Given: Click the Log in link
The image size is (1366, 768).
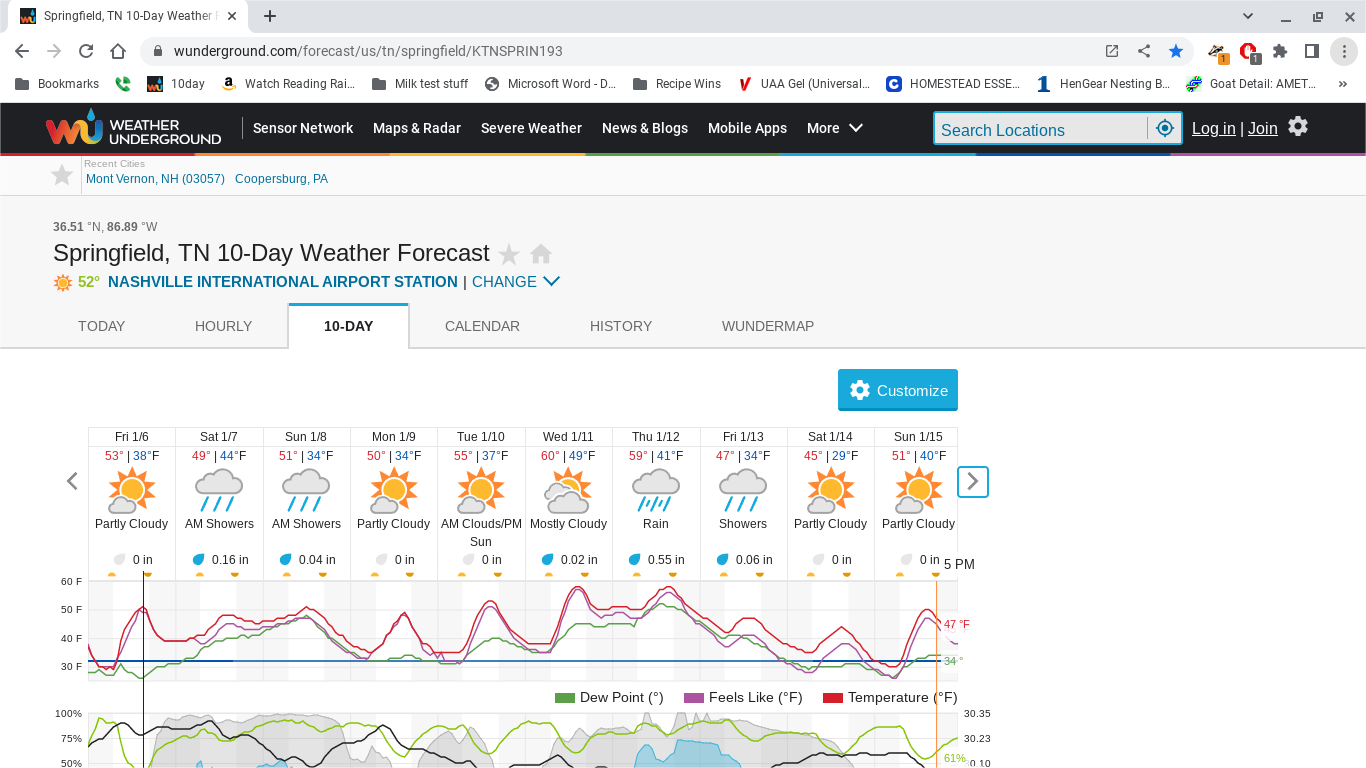Looking at the screenshot, I should coord(1213,128).
